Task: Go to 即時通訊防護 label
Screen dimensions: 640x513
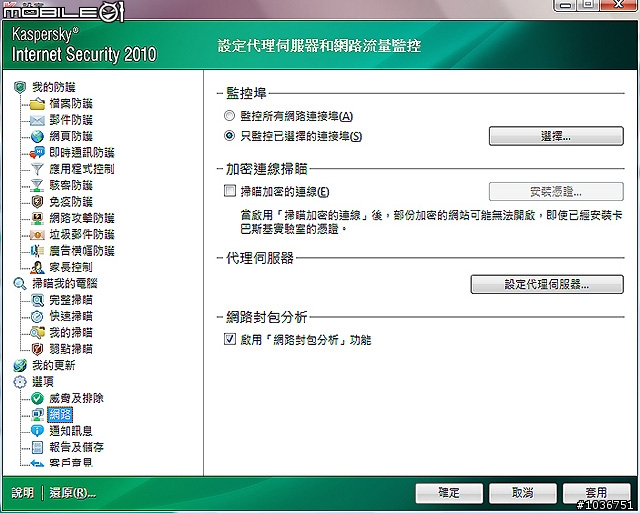Action: pyautogui.click(x=82, y=153)
